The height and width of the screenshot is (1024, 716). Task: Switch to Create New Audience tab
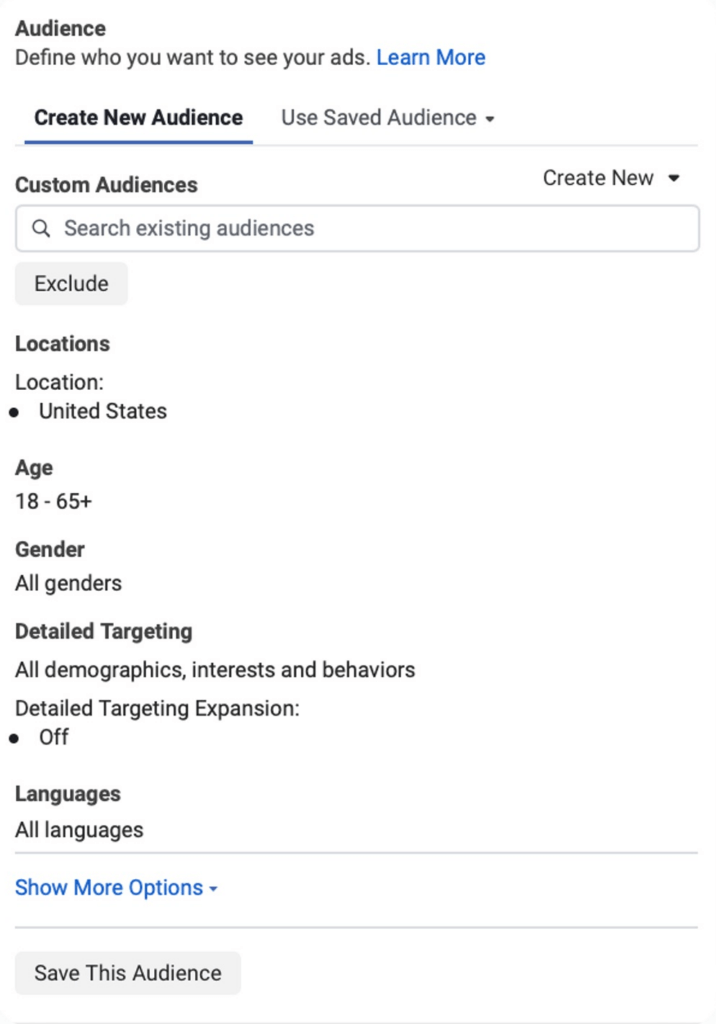coord(138,118)
